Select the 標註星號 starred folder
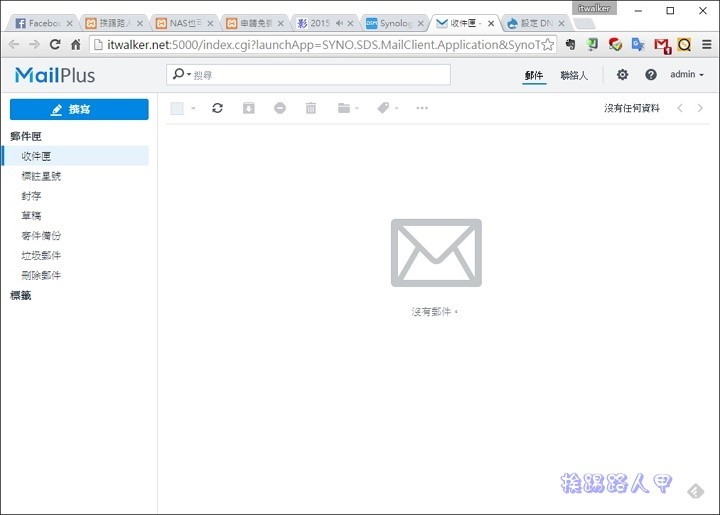The image size is (720, 515). (41, 176)
